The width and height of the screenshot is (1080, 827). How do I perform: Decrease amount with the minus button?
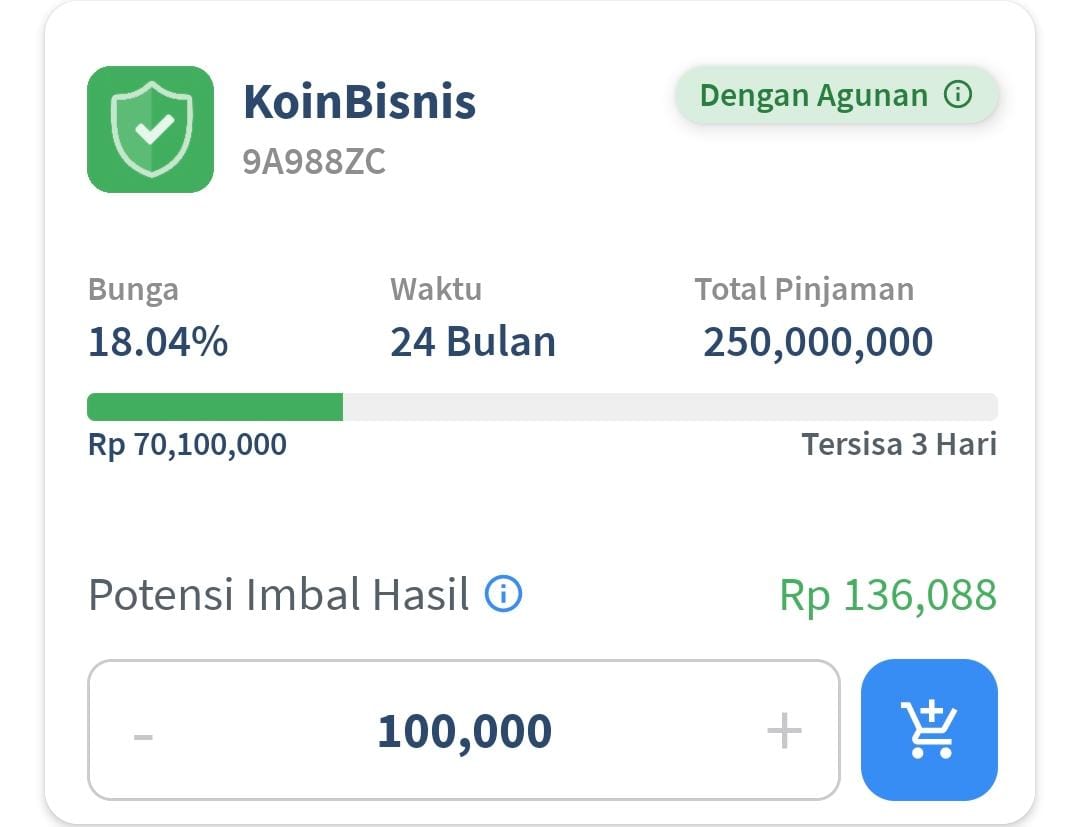coord(143,735)
